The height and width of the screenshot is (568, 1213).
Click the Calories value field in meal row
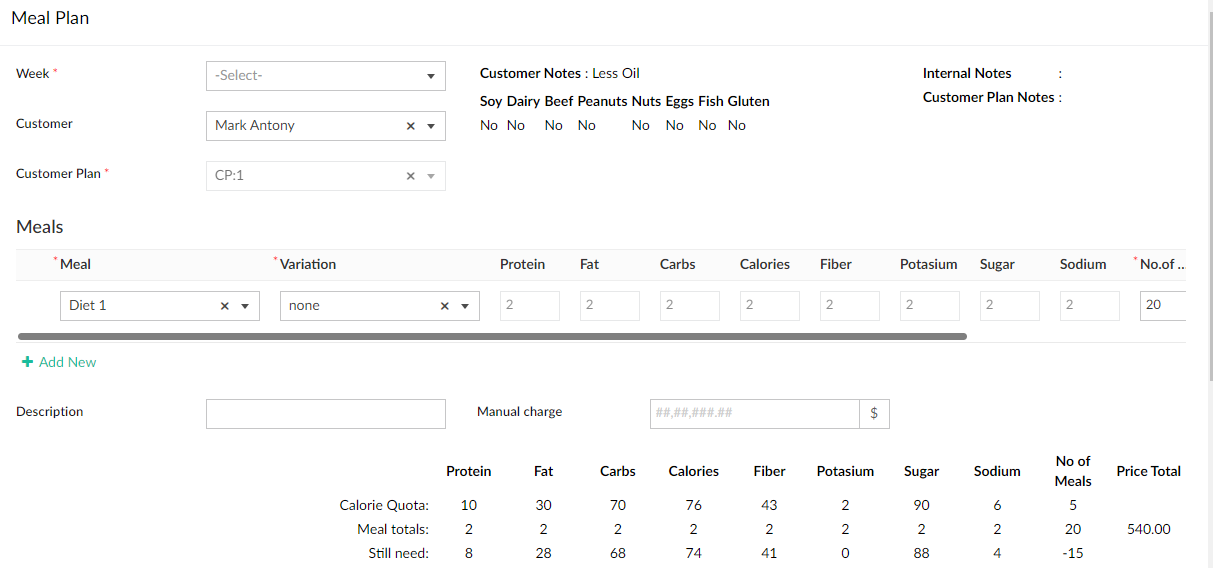tap(769, 306)
